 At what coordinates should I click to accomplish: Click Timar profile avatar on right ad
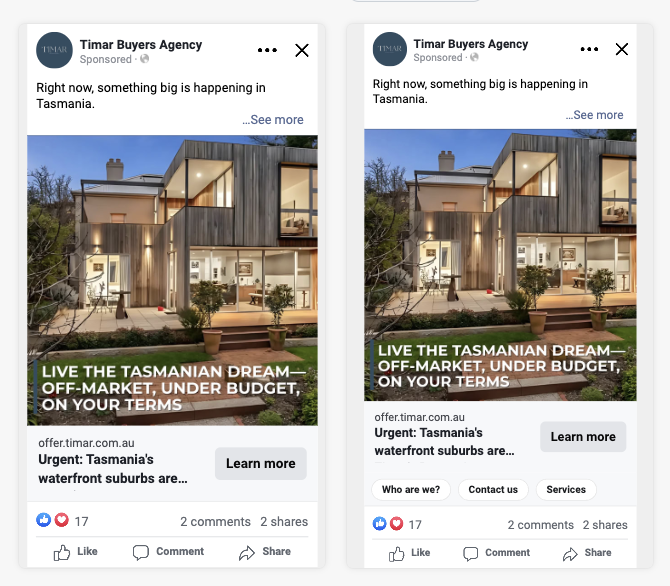point(390,49)
